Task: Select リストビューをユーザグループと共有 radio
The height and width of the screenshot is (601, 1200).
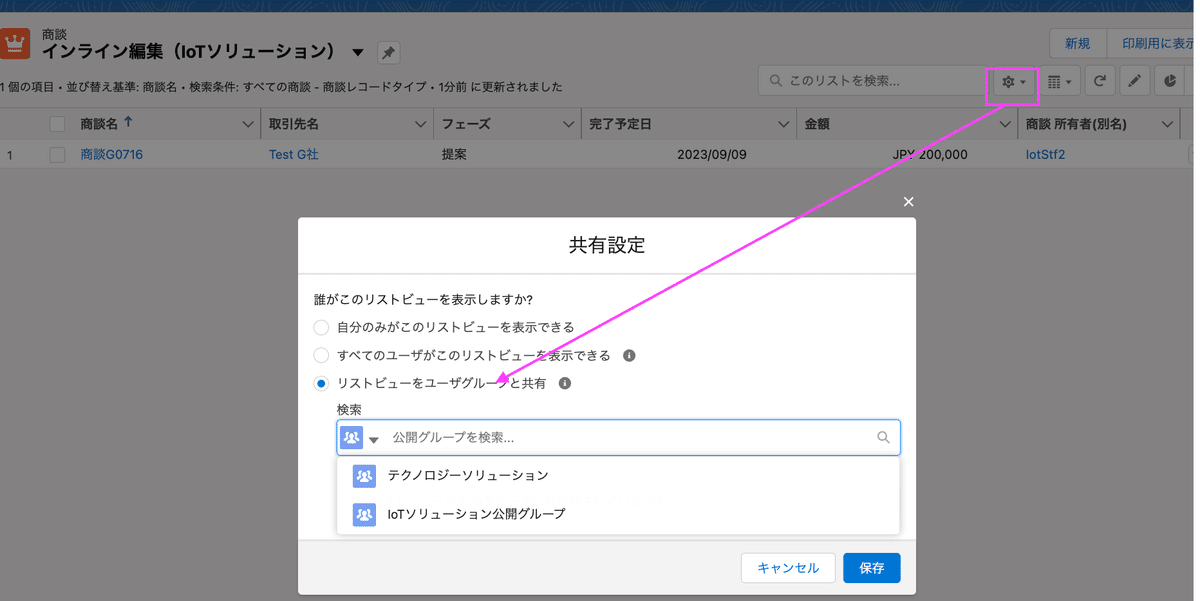Action: (x=321, y=383)
